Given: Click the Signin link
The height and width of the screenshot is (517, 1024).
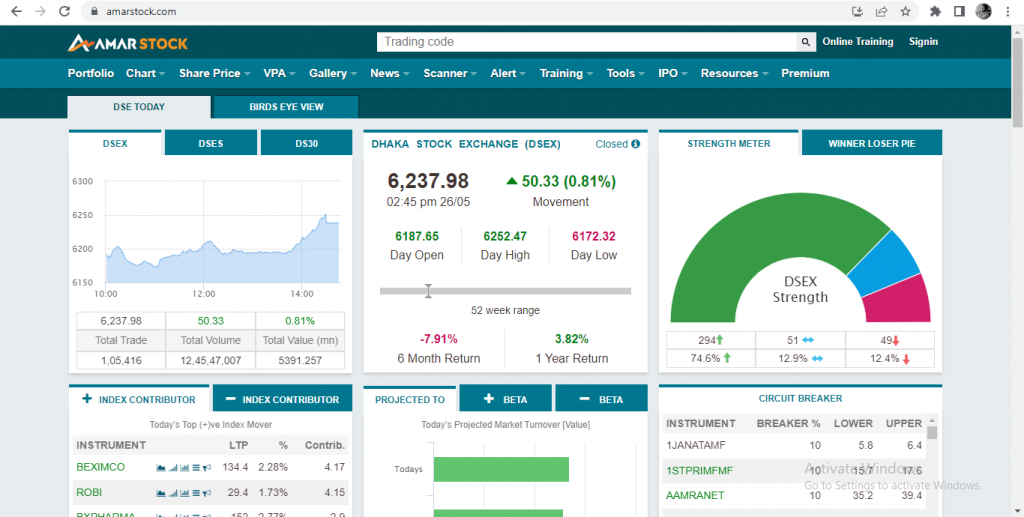Looking at the screenshot, I should 923,42.
